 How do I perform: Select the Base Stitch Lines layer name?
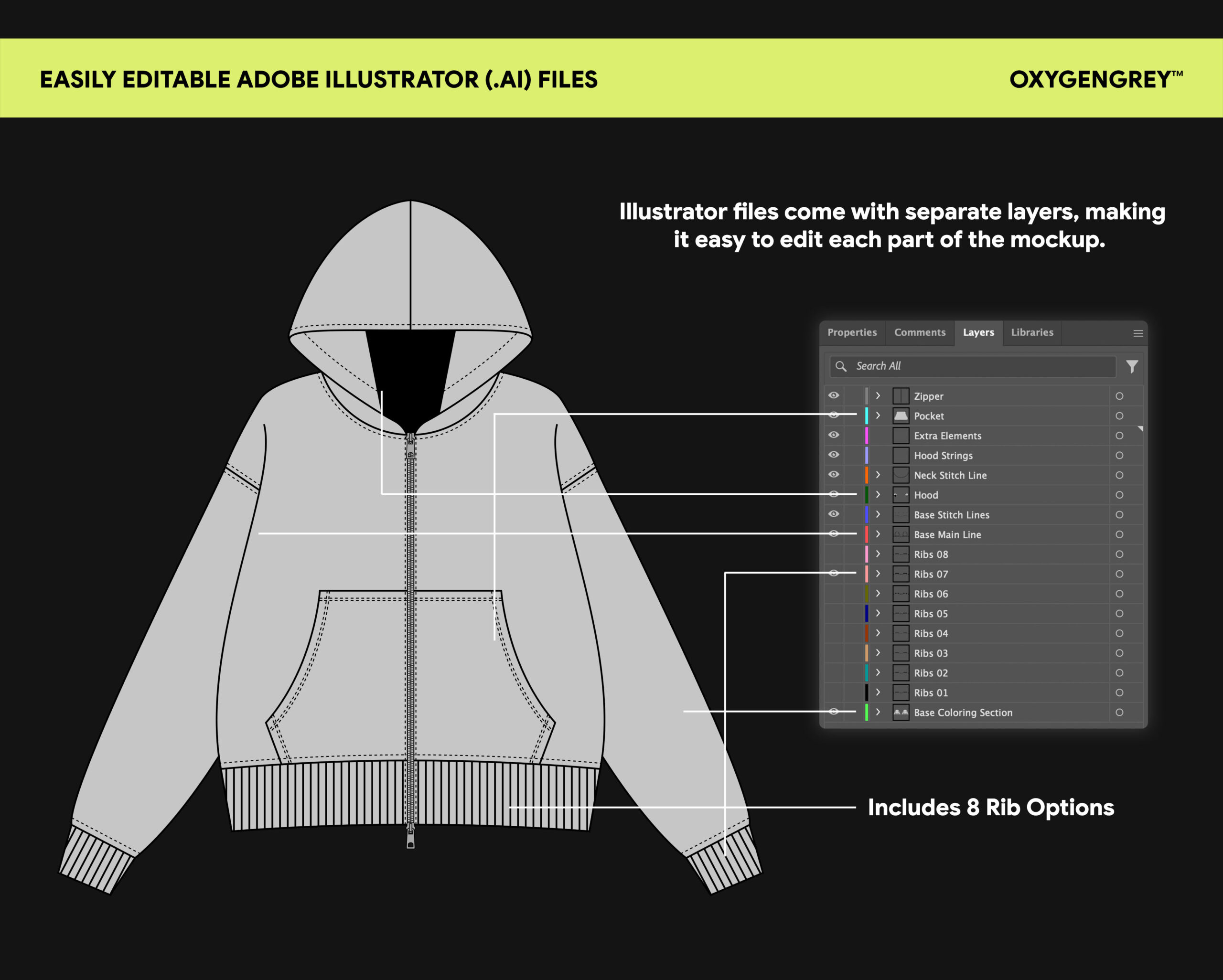[951, 515]
